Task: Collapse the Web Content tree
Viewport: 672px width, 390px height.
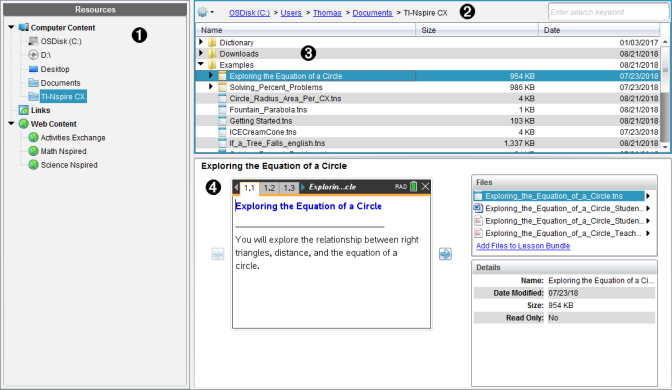Action: (x=11, y=123)
